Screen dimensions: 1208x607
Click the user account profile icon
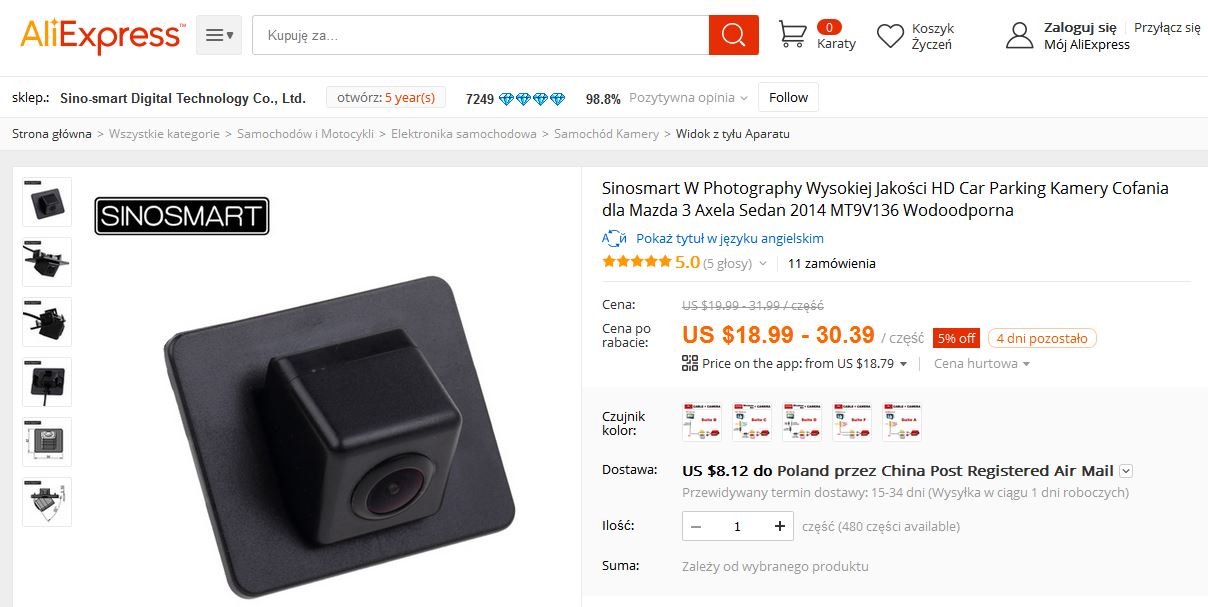1019,36
